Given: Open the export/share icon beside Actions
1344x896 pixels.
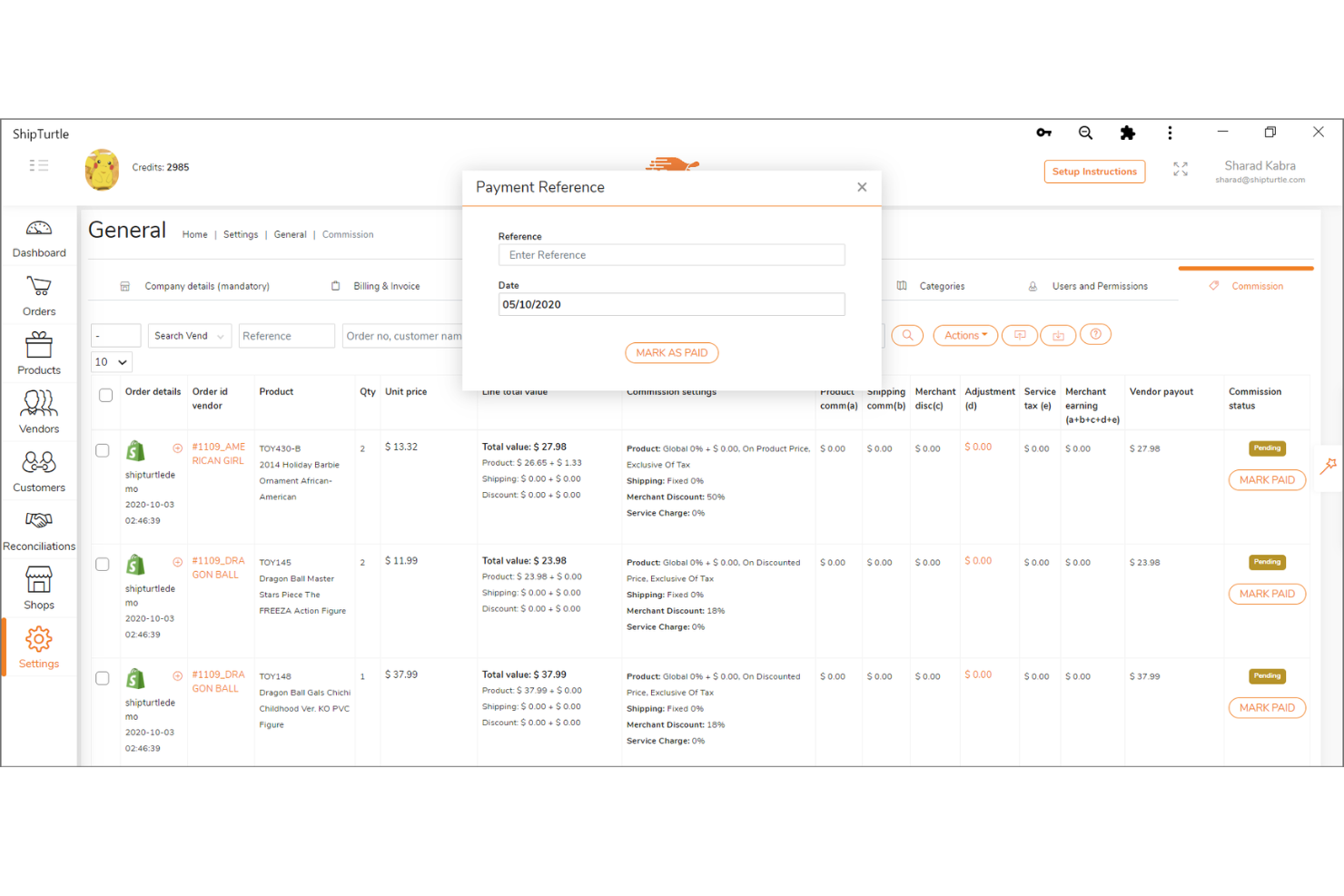Looking at the screenshot, I should point(1019,335).
